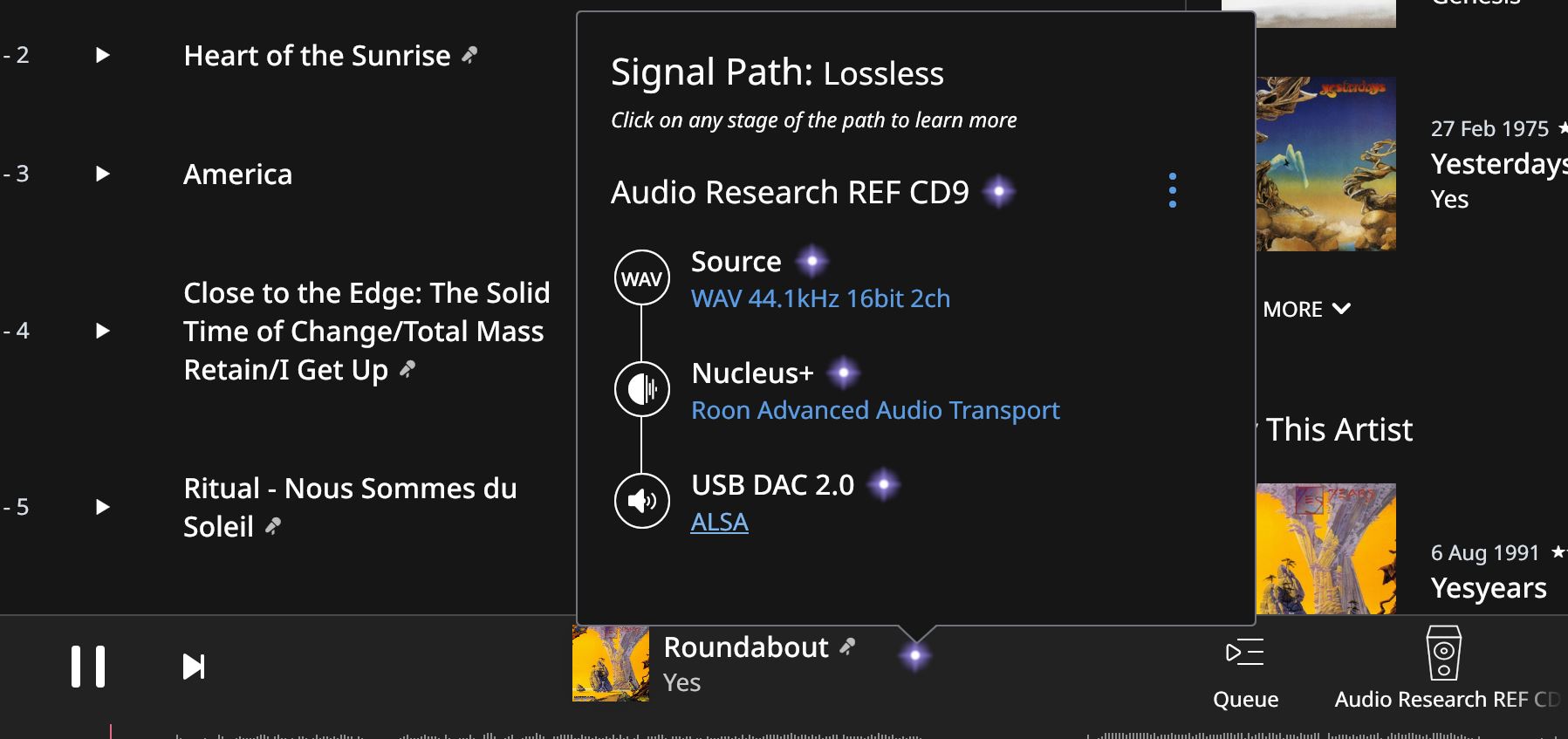Skip to the next track
Image resolution: width=1568 pixels, height=739 pixels.
point(194,667)
